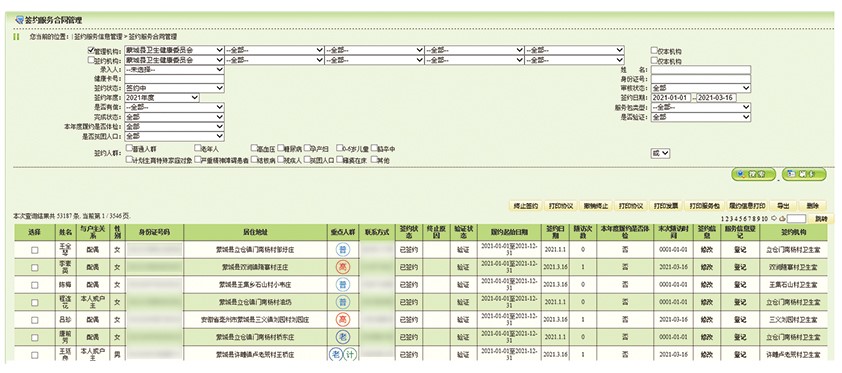Click the 高 badge in the 双涧镇 row
The image size is (842, 373).
click(343, 267)
